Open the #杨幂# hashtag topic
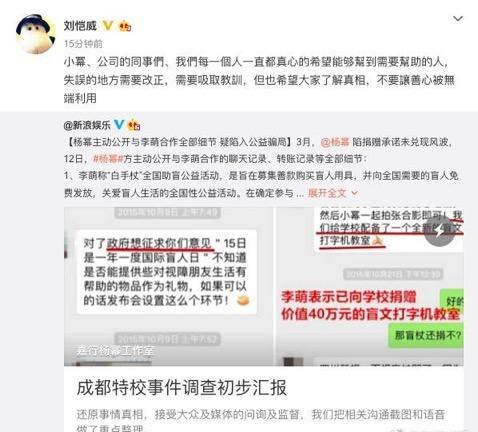The height and width of the screenshot is (432, 478). pos(108,159)
